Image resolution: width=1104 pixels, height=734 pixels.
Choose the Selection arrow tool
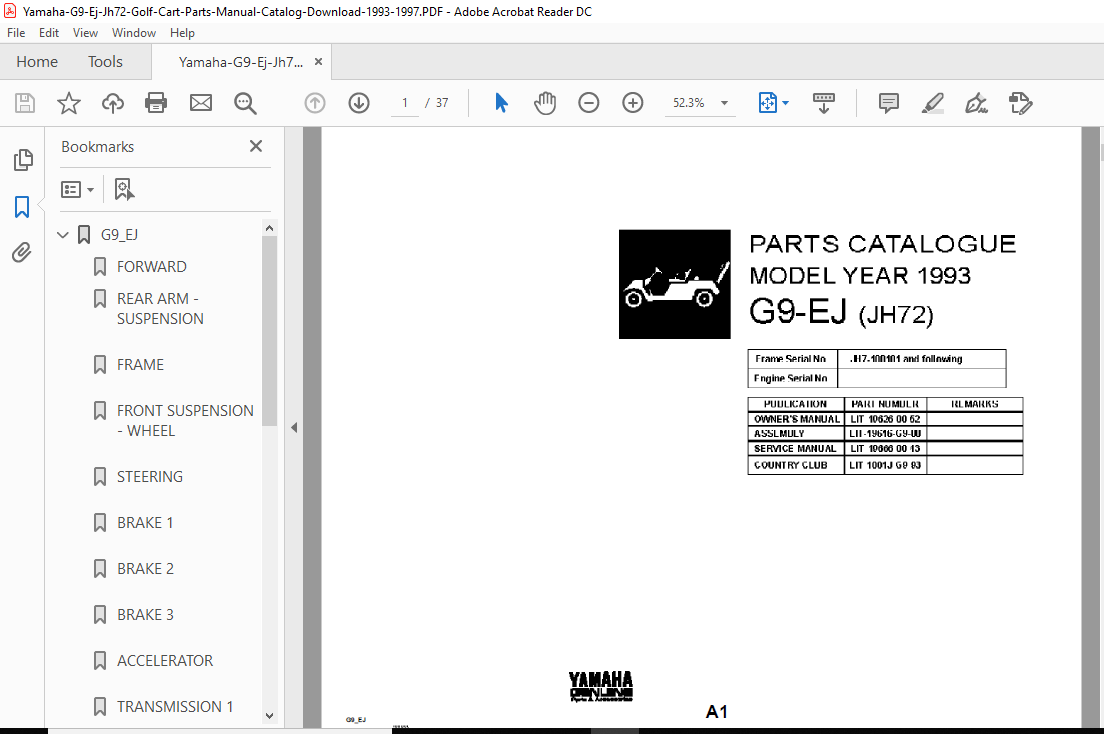tap(501, 103)
